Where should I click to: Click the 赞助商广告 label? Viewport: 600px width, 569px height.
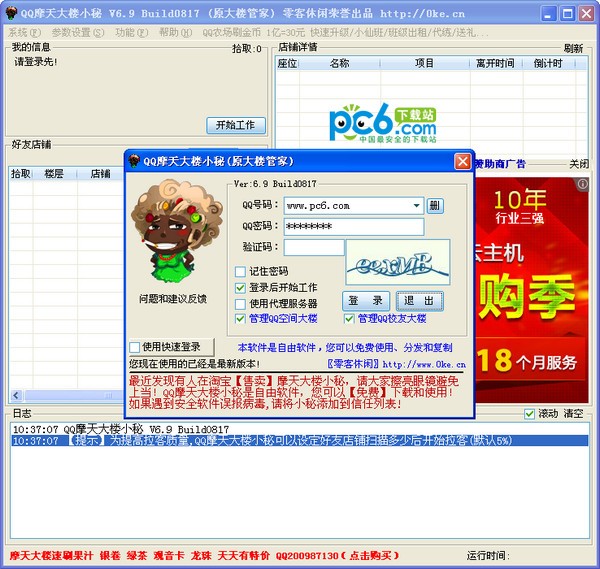pos(500,164)
